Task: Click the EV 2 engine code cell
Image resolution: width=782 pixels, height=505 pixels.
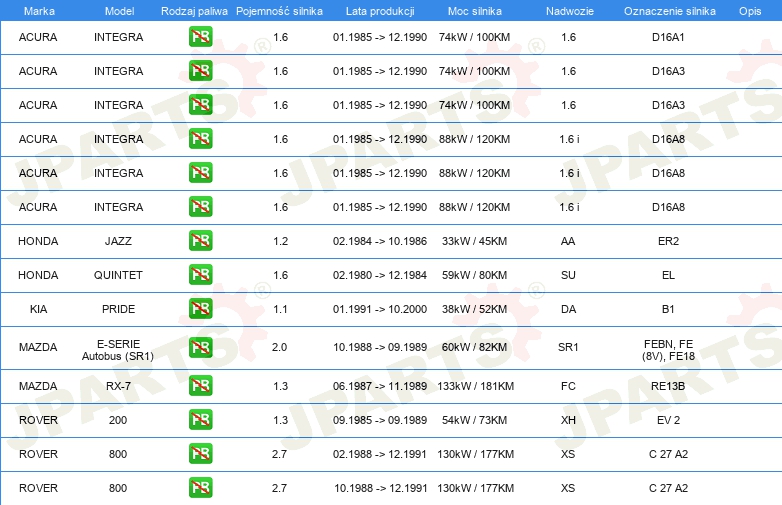Action: click(668, 420)
